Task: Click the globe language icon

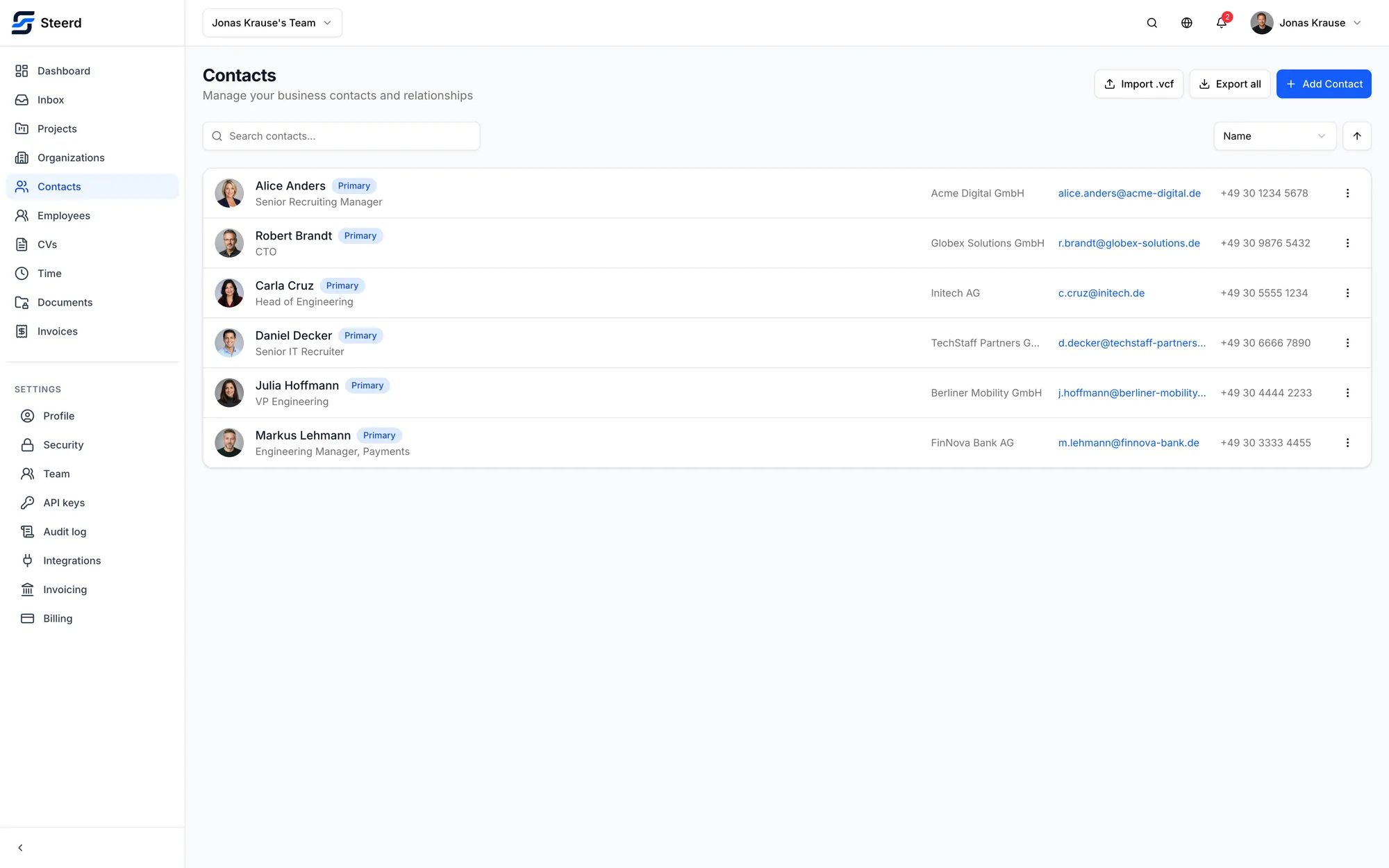Action: click(x=1187, y=23)
